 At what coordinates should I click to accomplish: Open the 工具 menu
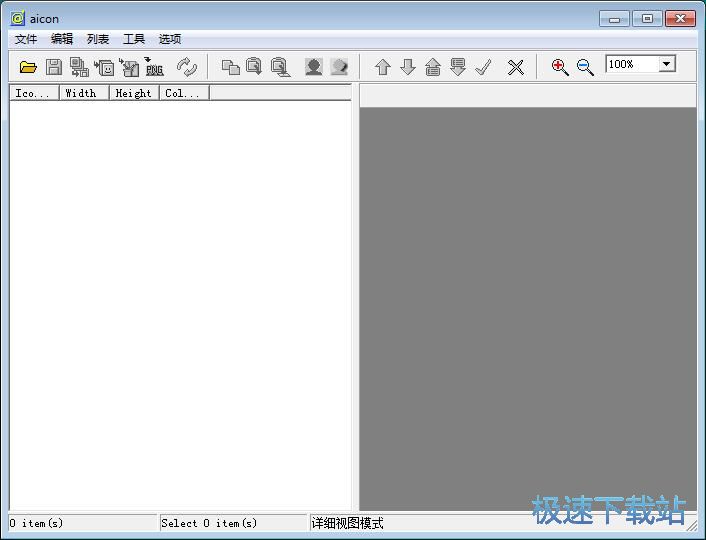tap(134, 39)
